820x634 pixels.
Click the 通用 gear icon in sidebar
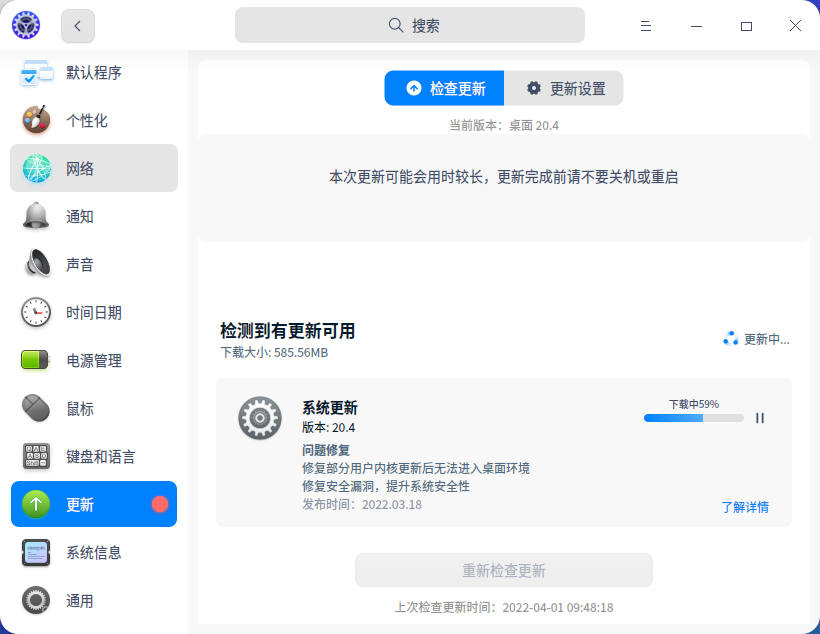36,600
